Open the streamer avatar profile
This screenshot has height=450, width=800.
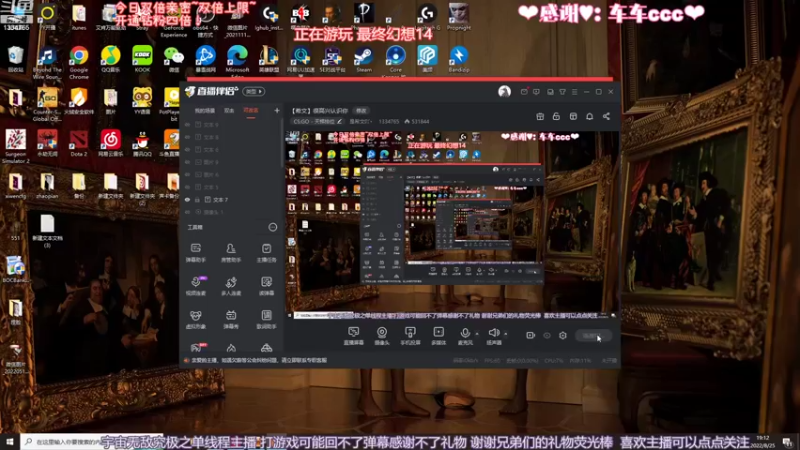(x=504, y=91)
